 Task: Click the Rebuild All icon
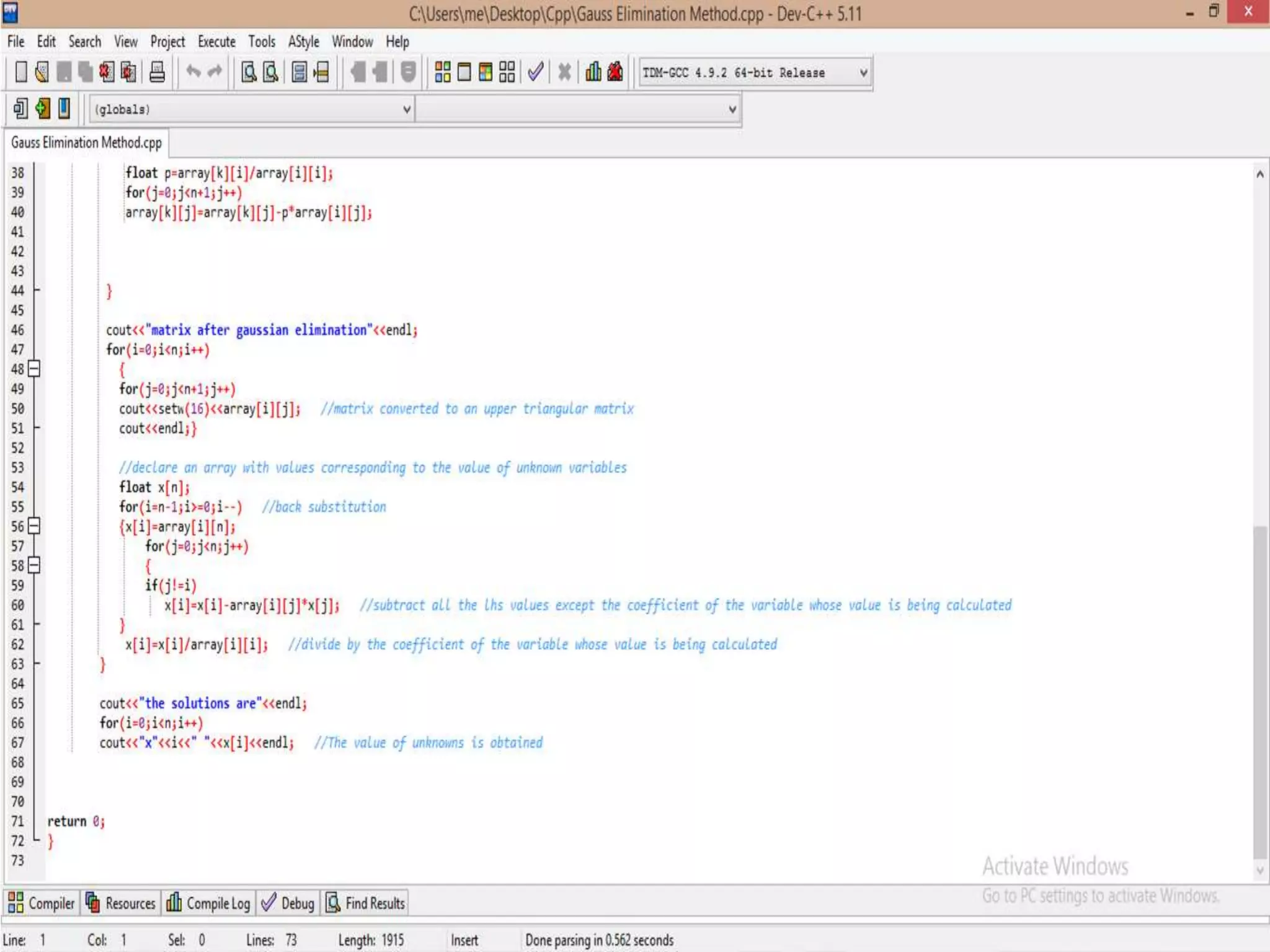pyautogui.click(x=507, y=73)
